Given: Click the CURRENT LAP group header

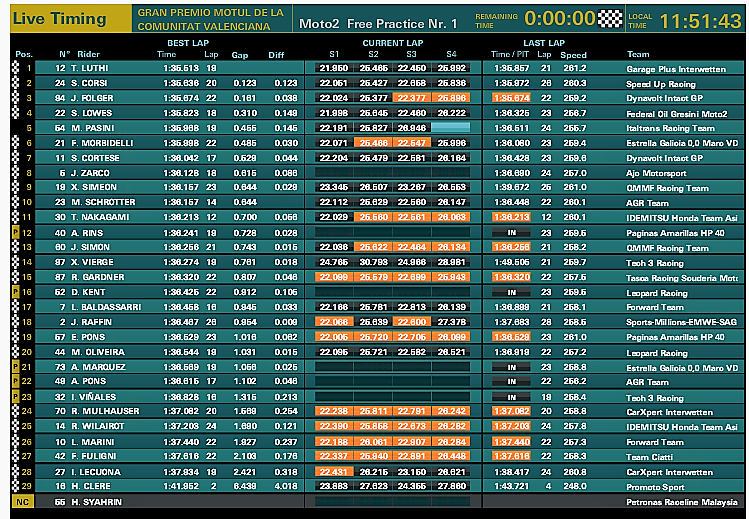Looking at the screenshot, I should coord(393,43).
